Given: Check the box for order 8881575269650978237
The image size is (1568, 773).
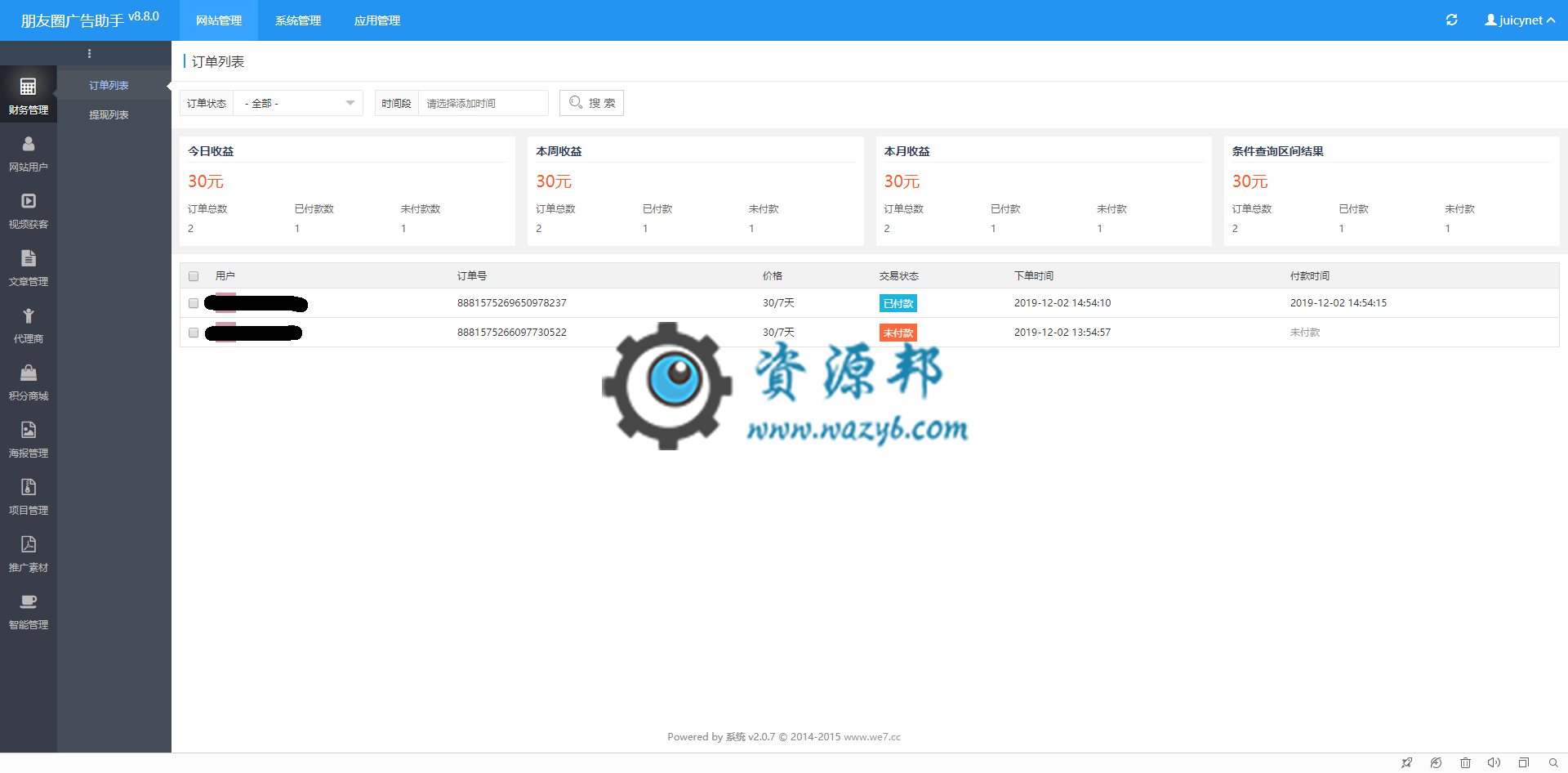Looking at the screenshot, I should pyautogui.click(x=194, y=303).
